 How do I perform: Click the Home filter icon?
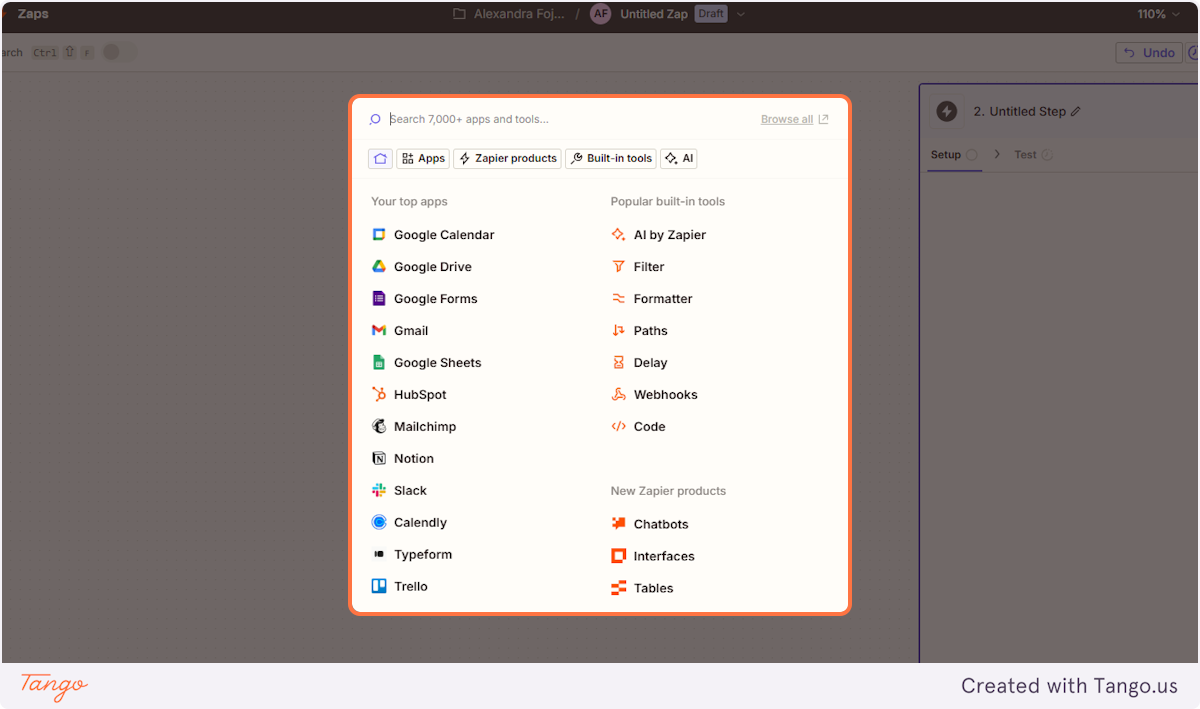pyautogui.click(x=380, y=158)
